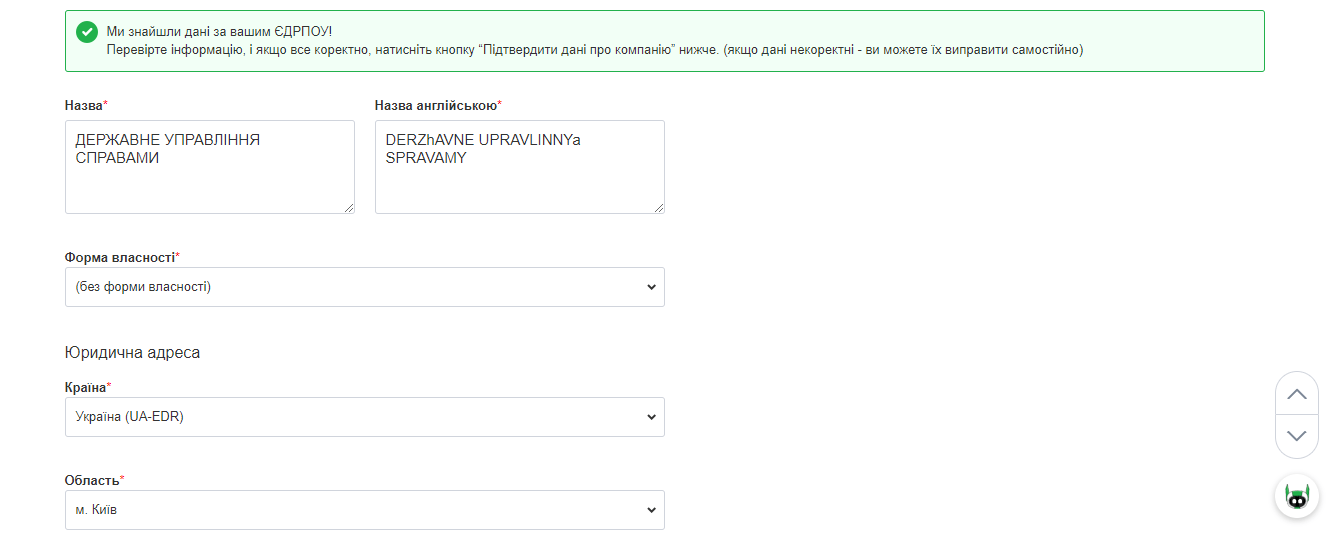The height and width of the screenshot is (552, 1335).
Task: Click the 'Ми знайшли дані' alert headline
Action: (219, 32)
